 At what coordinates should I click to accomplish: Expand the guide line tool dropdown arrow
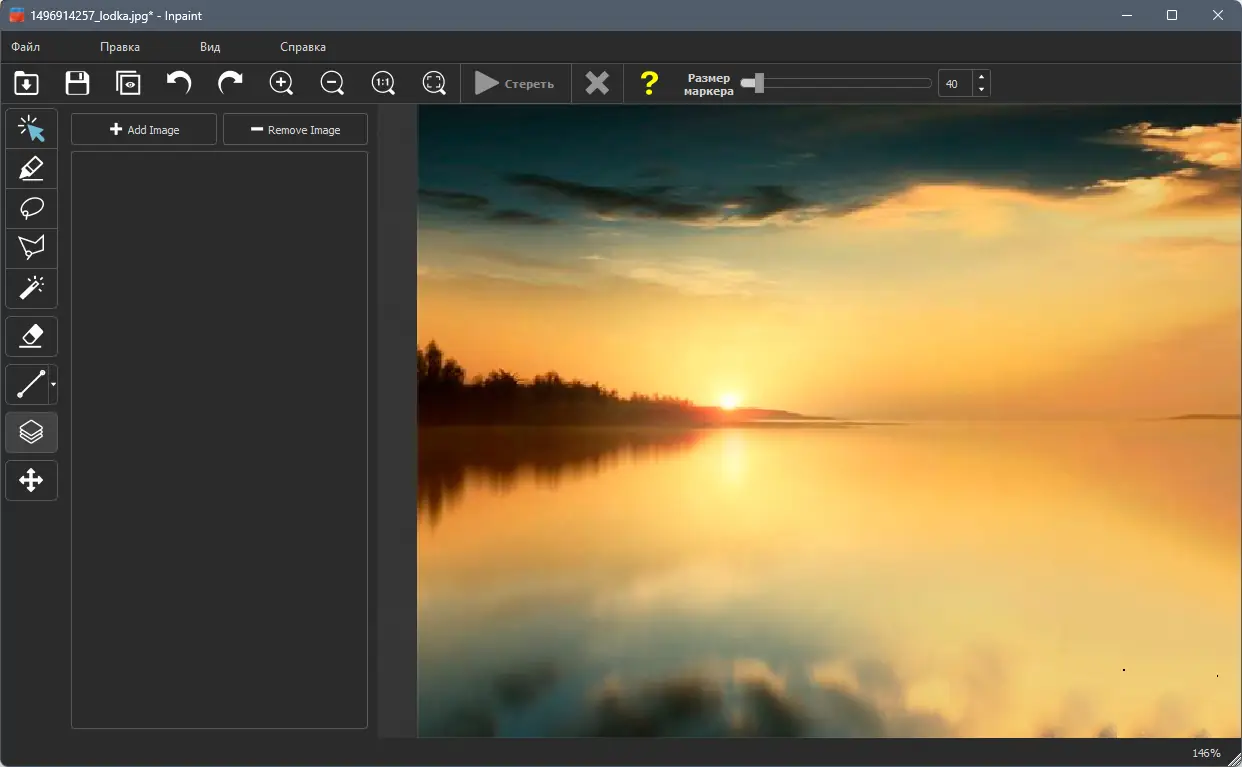(x=53, y=384)
